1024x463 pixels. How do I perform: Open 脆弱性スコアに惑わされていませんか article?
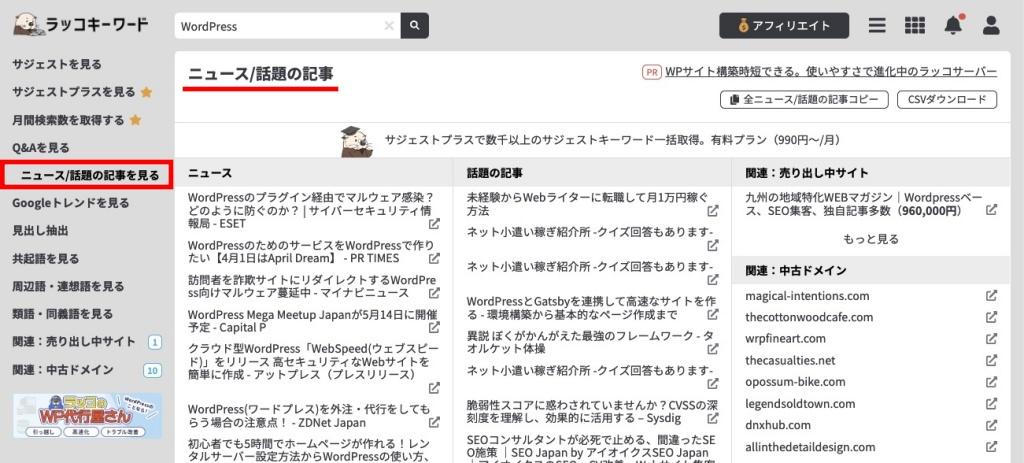[x=591, y=411]
